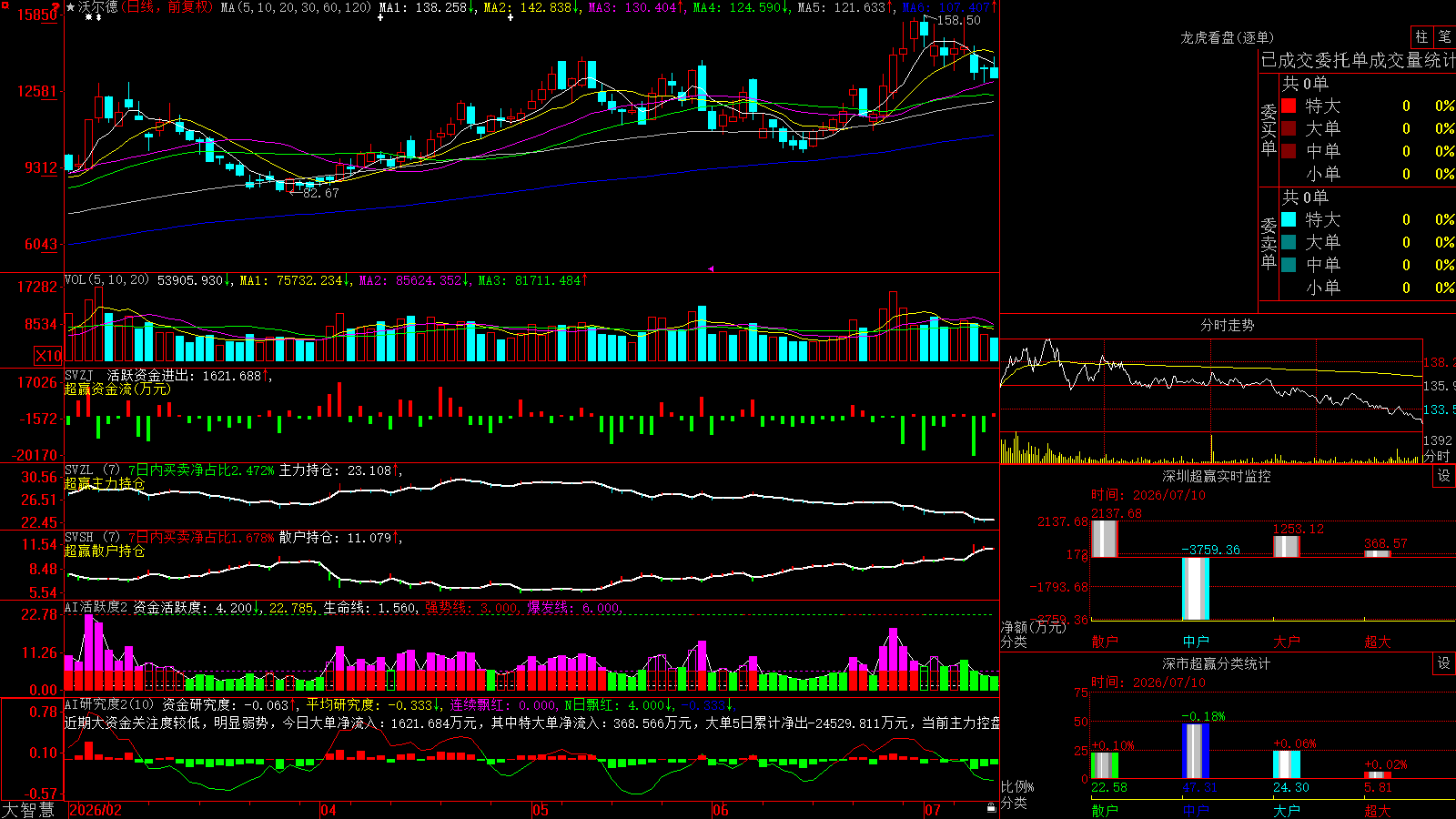This screenshot has height=819, width=1456.
Task: Open 设 settings for 深市超赢分类统计
Action: click(x=1444, y=663)
